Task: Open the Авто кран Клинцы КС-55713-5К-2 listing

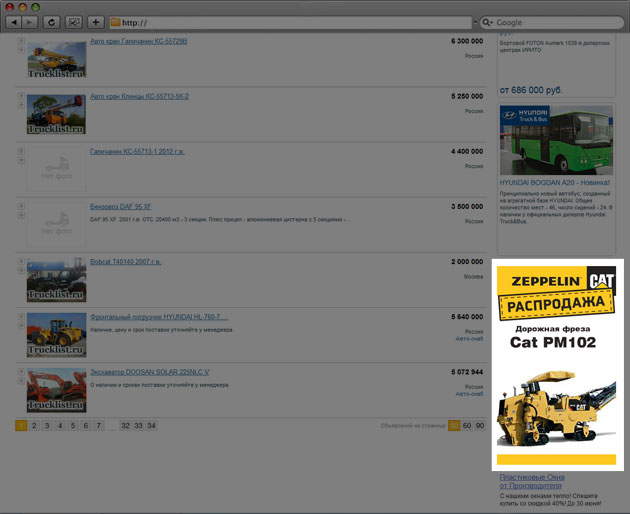Action: coord(139,96)
